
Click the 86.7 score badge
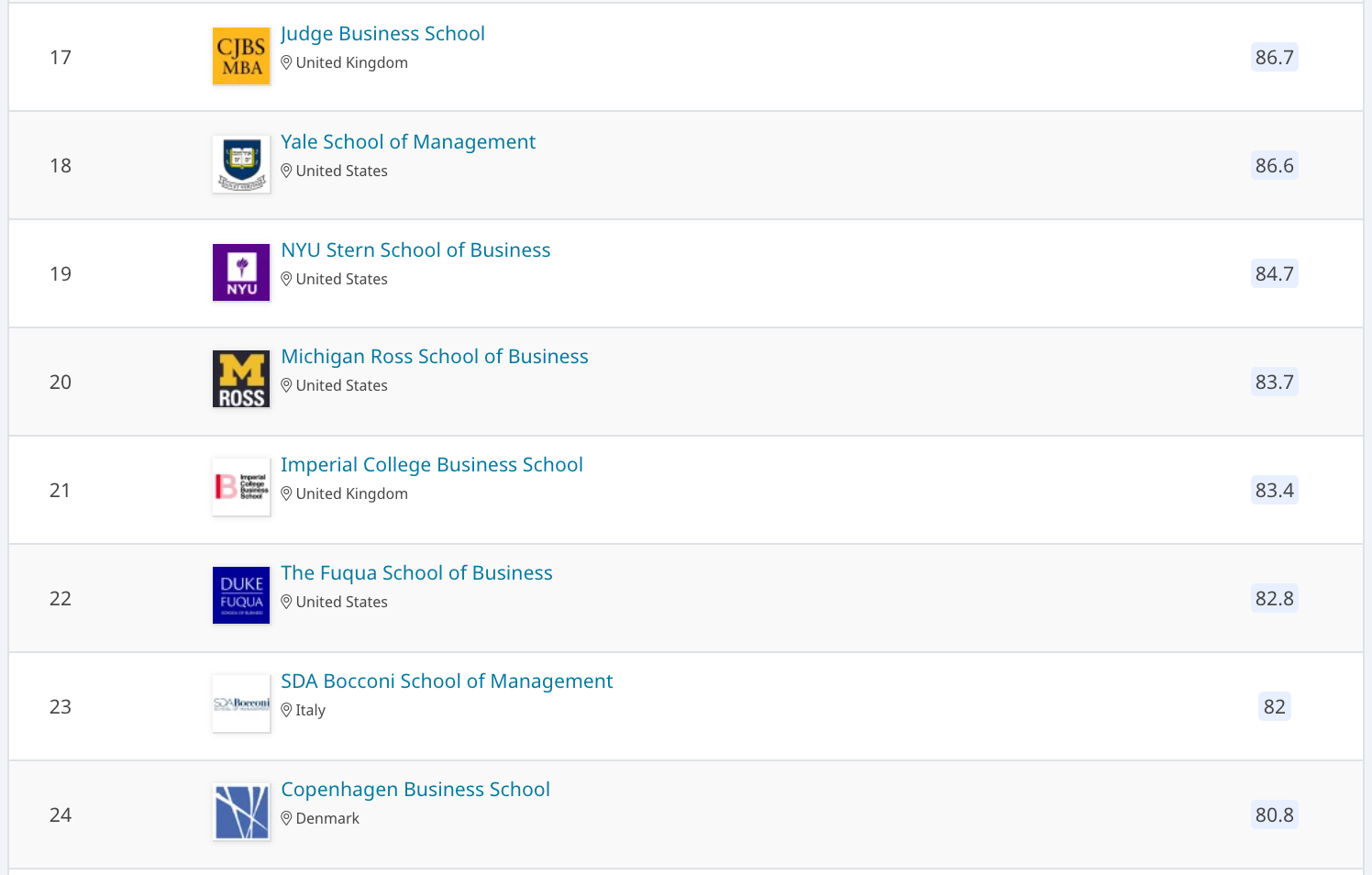[1275, 57]
